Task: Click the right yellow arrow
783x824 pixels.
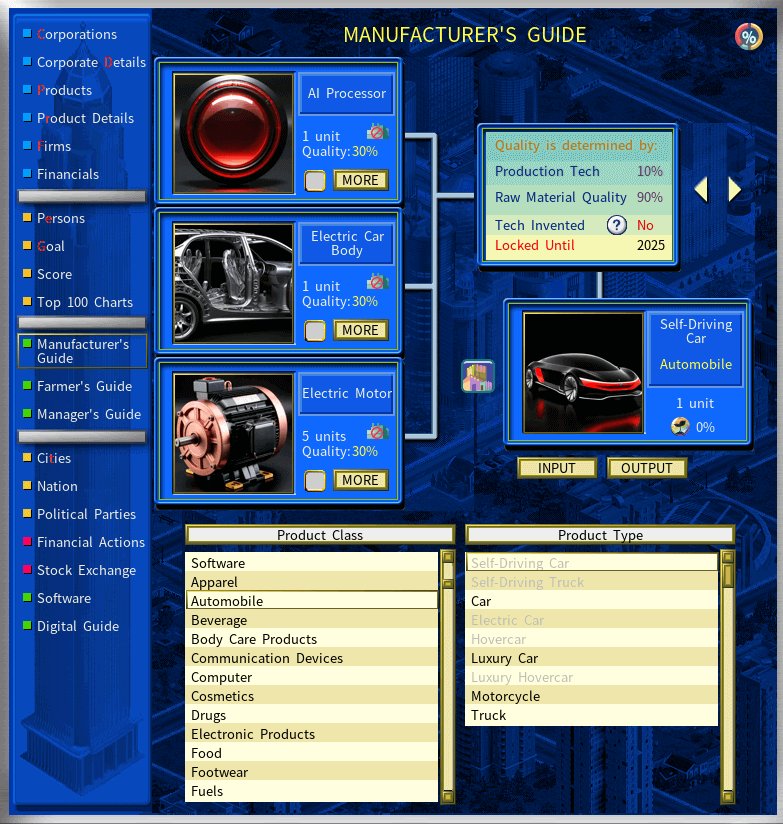Action: [735, 189]
